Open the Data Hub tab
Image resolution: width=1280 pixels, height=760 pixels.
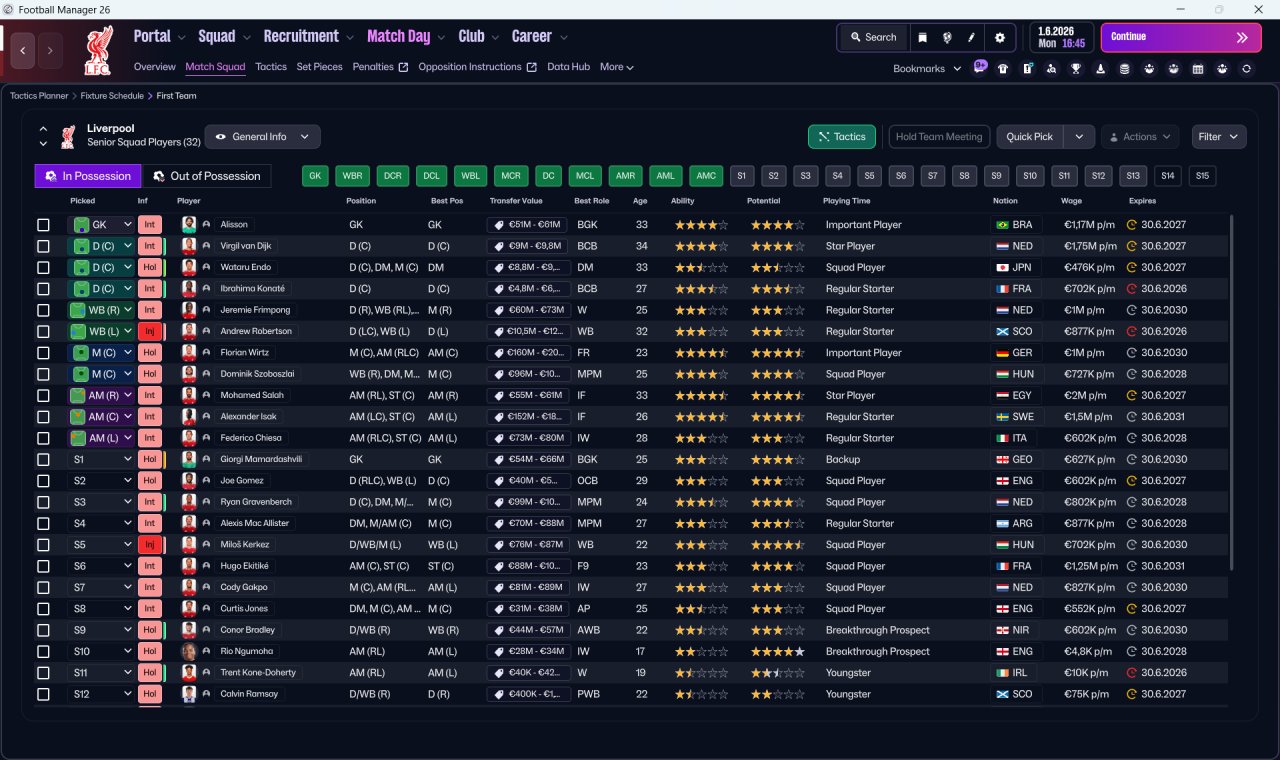click(x=568, y=67)
